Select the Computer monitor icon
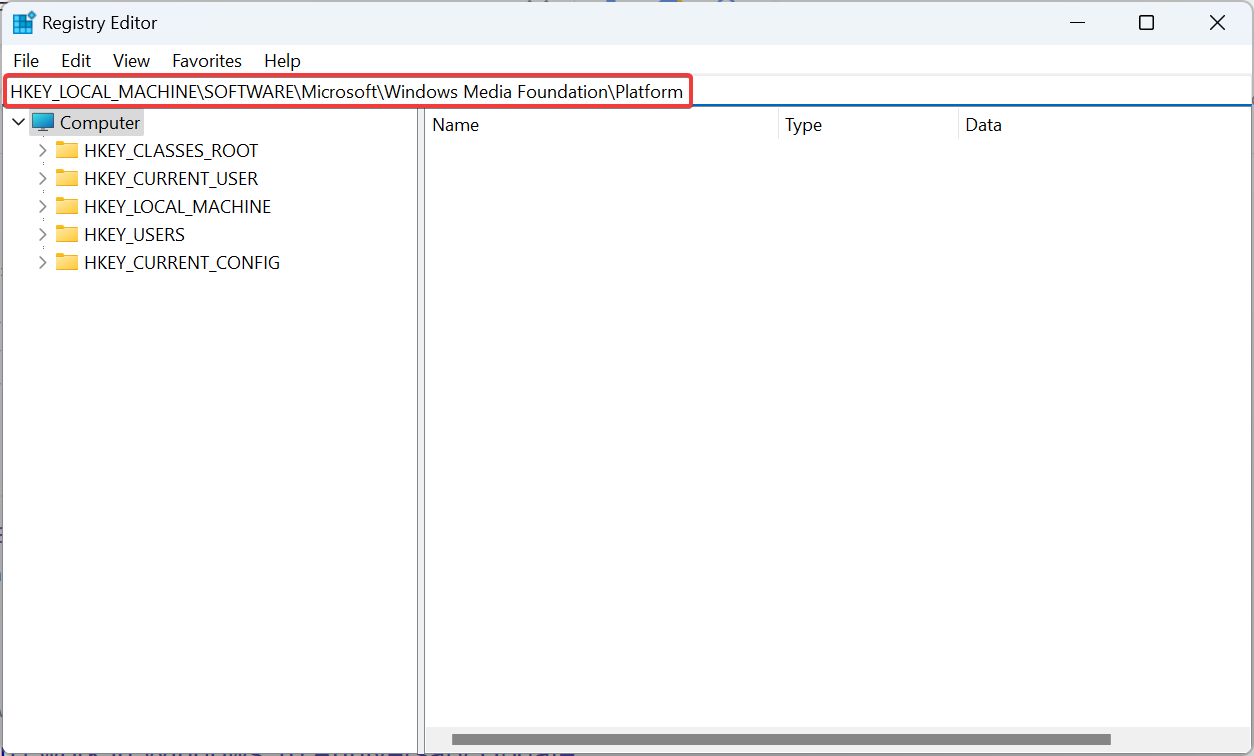1254x756 pixels. 43,123
